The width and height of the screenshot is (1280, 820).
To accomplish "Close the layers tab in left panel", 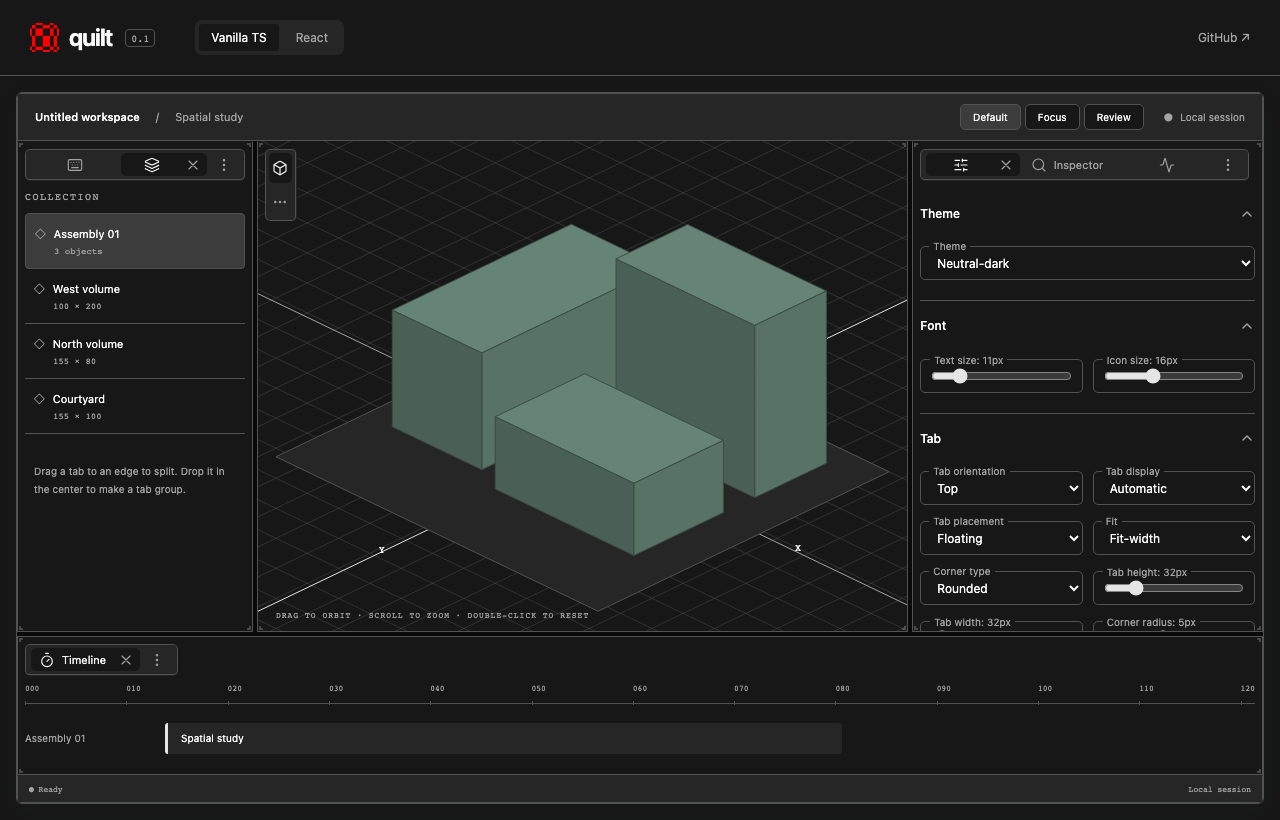I will click(x=193, y=165).
